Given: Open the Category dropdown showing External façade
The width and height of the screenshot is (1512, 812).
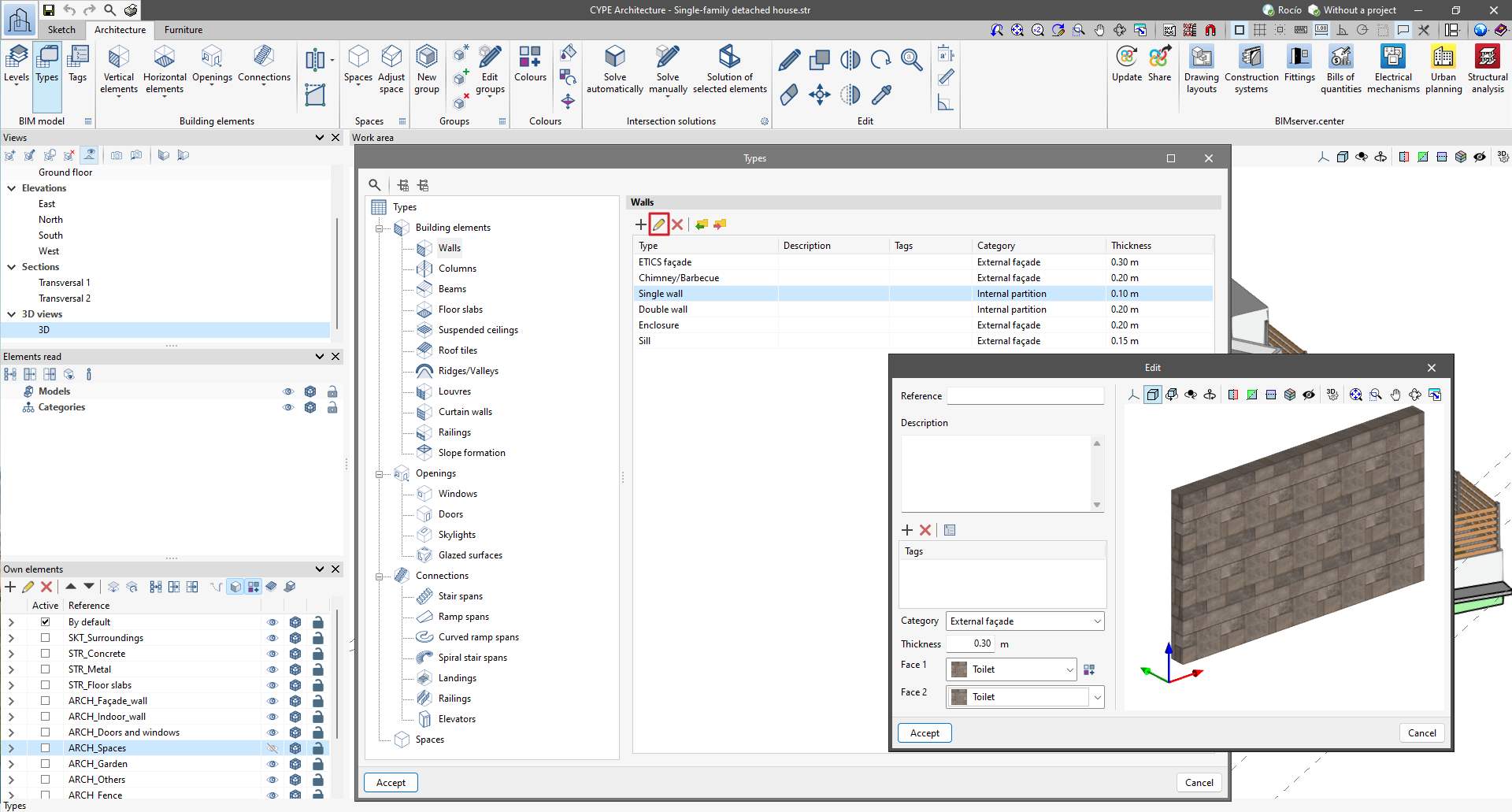Looking at the screenshot, I should [1025, 621].
